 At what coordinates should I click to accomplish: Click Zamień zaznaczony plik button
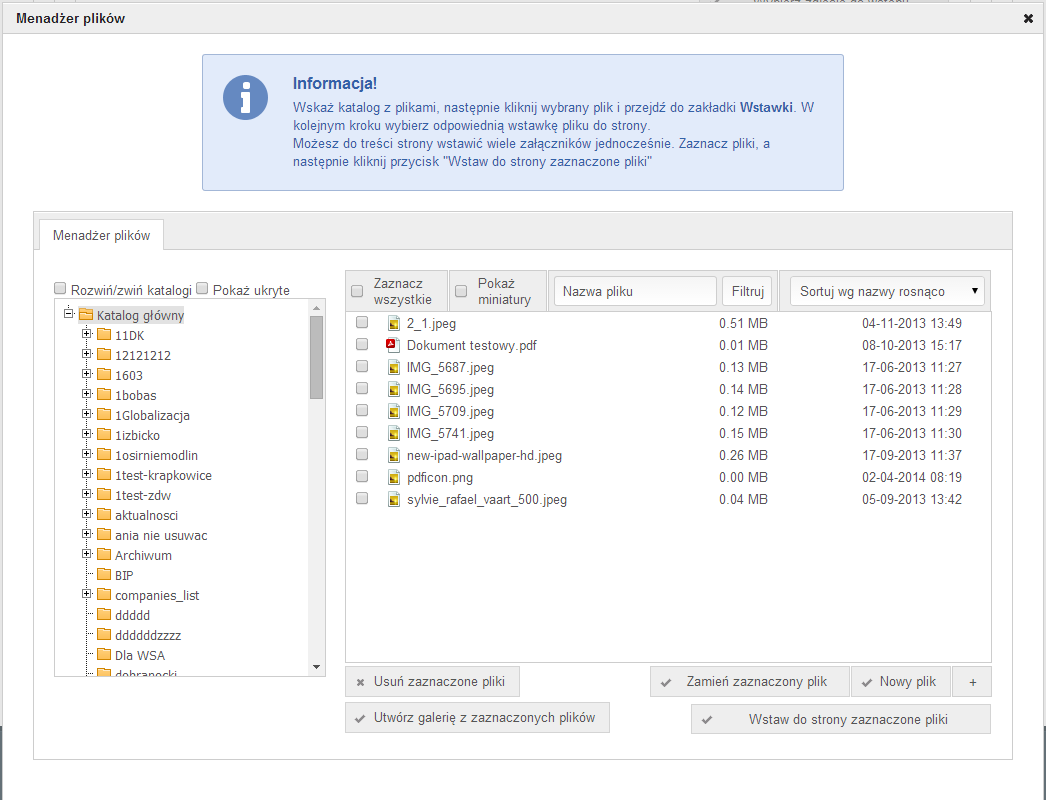(750, 682)
